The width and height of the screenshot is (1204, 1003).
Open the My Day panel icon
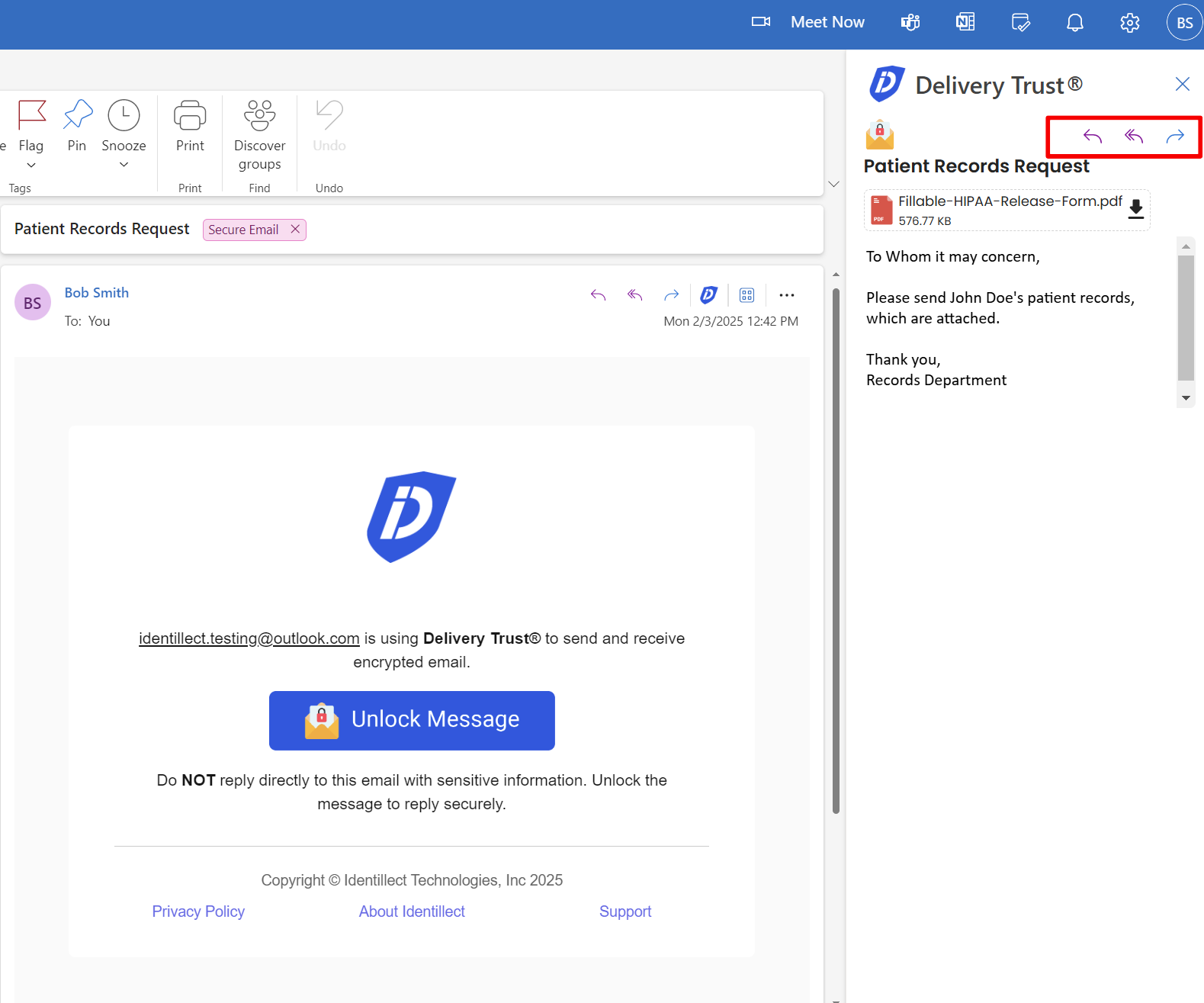click(1020, 22)
